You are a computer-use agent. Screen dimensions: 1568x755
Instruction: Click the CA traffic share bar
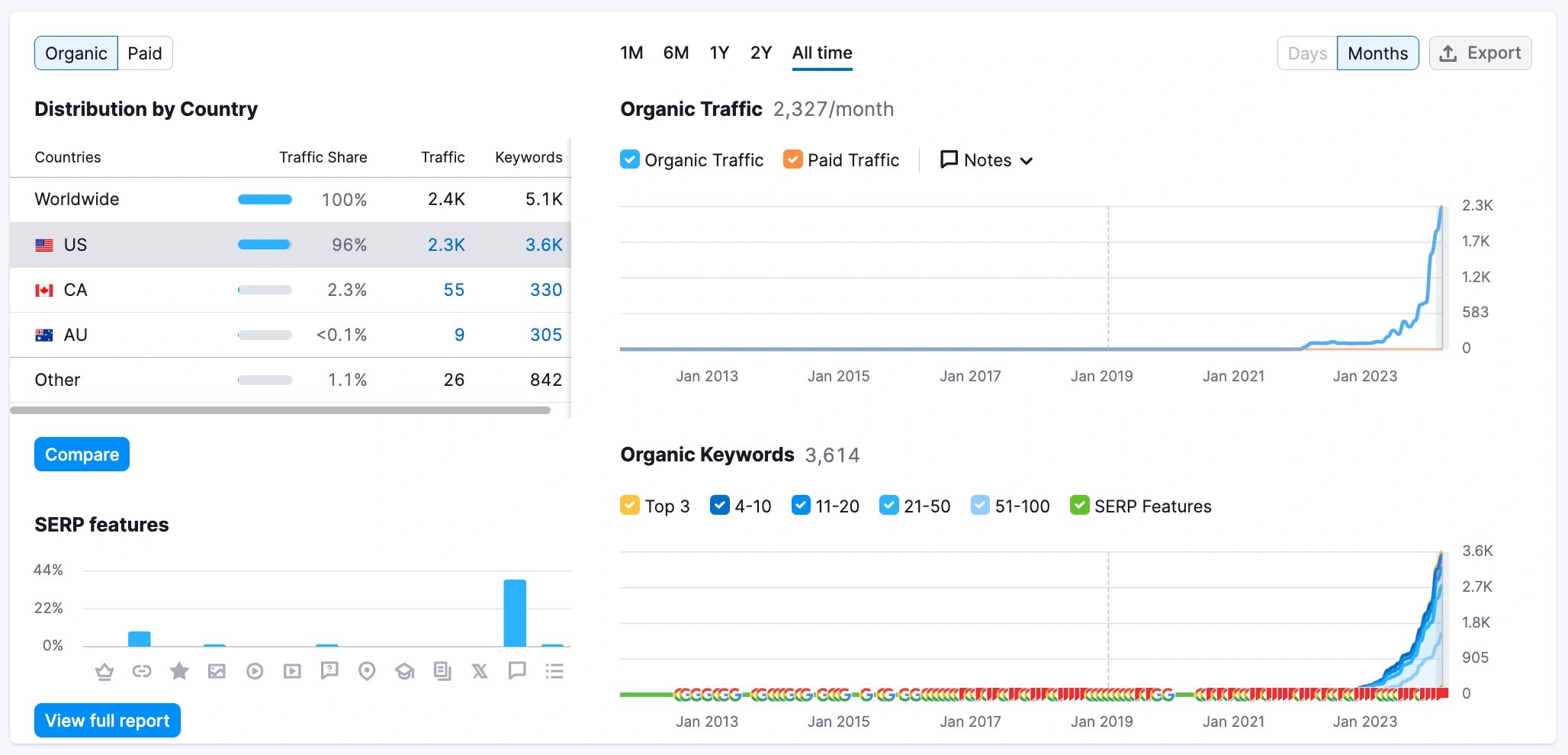tap(265, 290)
